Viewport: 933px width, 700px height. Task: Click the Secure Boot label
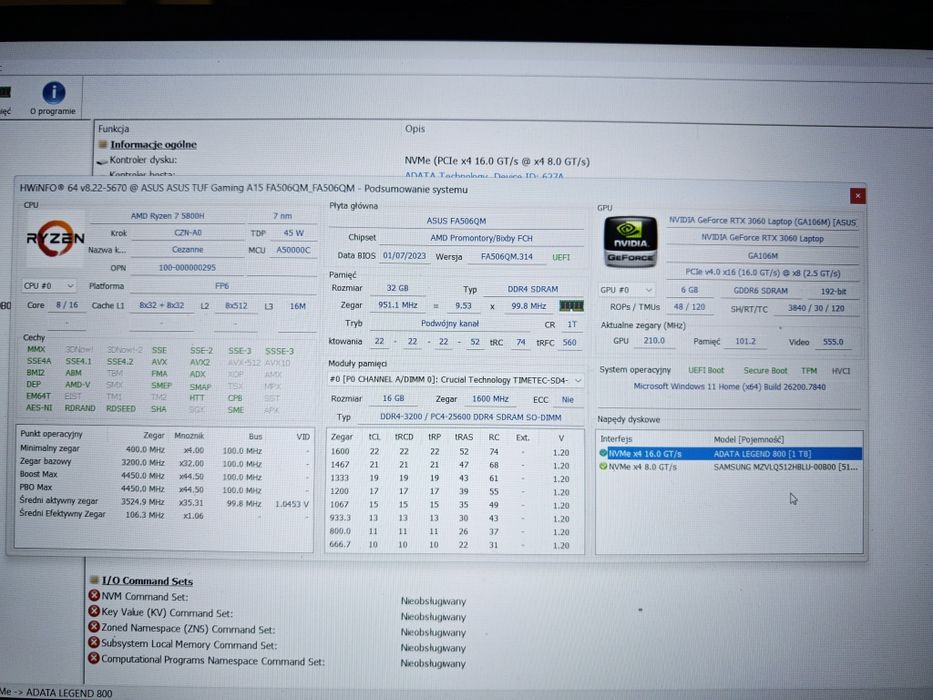[x=765, y=370]
